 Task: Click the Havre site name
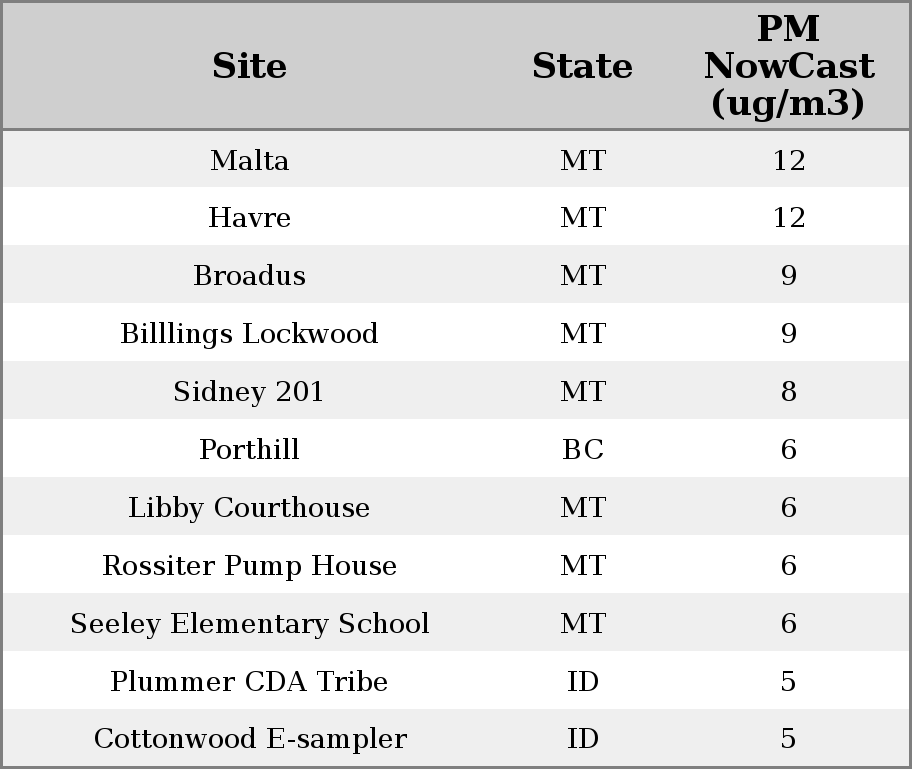point(249,218)
